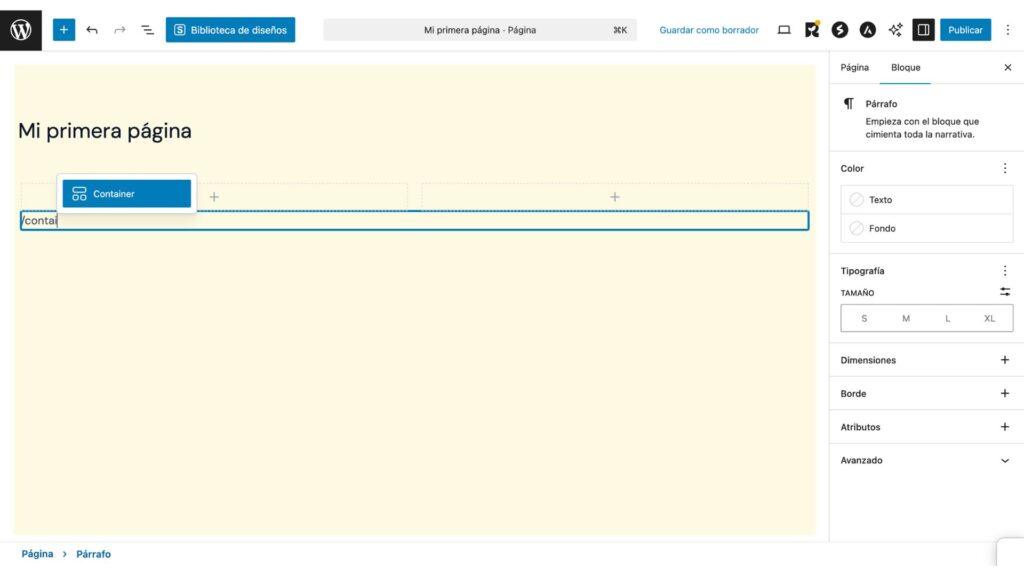Click the page title command bar
The width and height of the screenshot is (1024, 576).
tap(480, 30)
